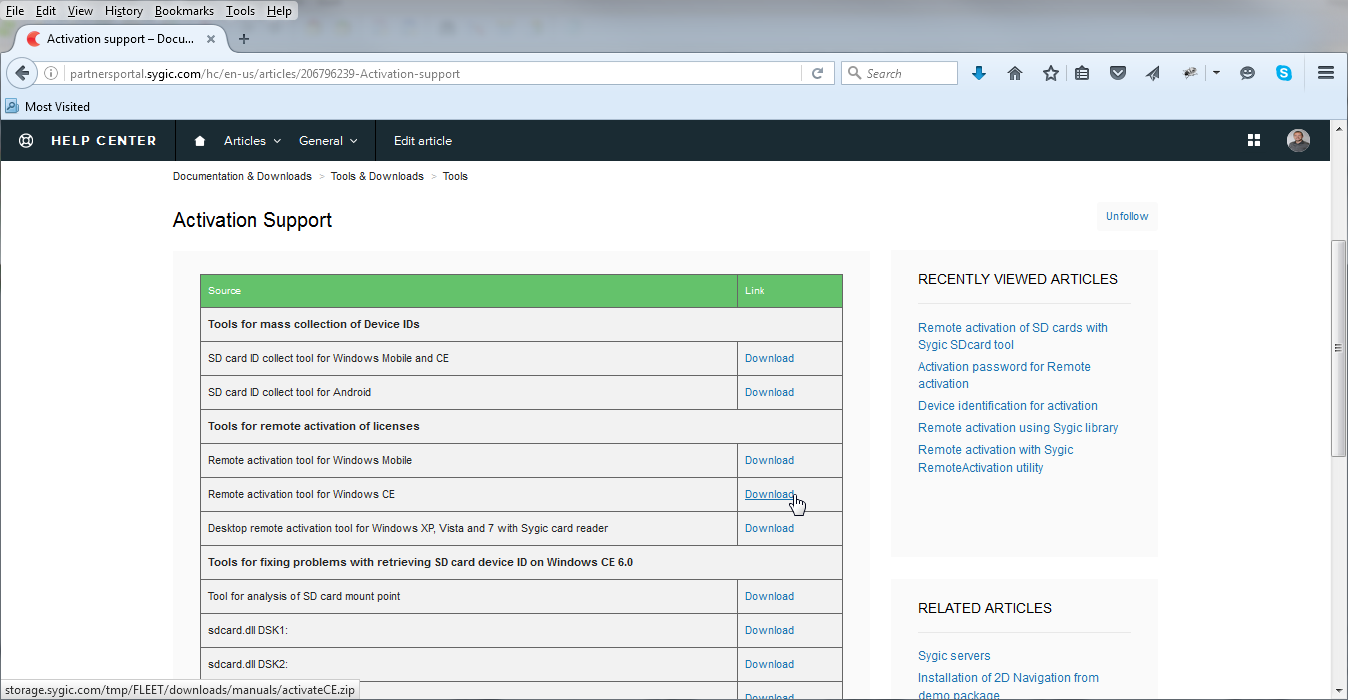Image resolution: width=1348 pixels, height=700 pixels.
Task: Open a new tab with plus button
Action: pos(244,39)
